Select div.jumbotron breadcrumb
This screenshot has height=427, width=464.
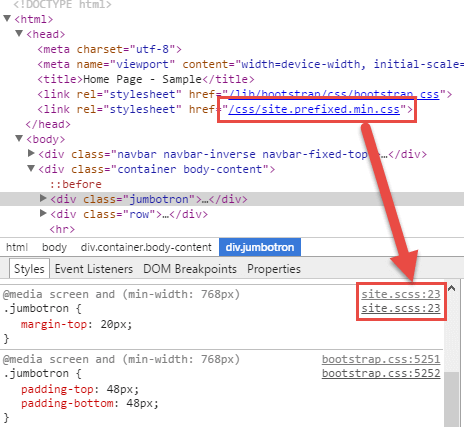[x=260, y=247]
